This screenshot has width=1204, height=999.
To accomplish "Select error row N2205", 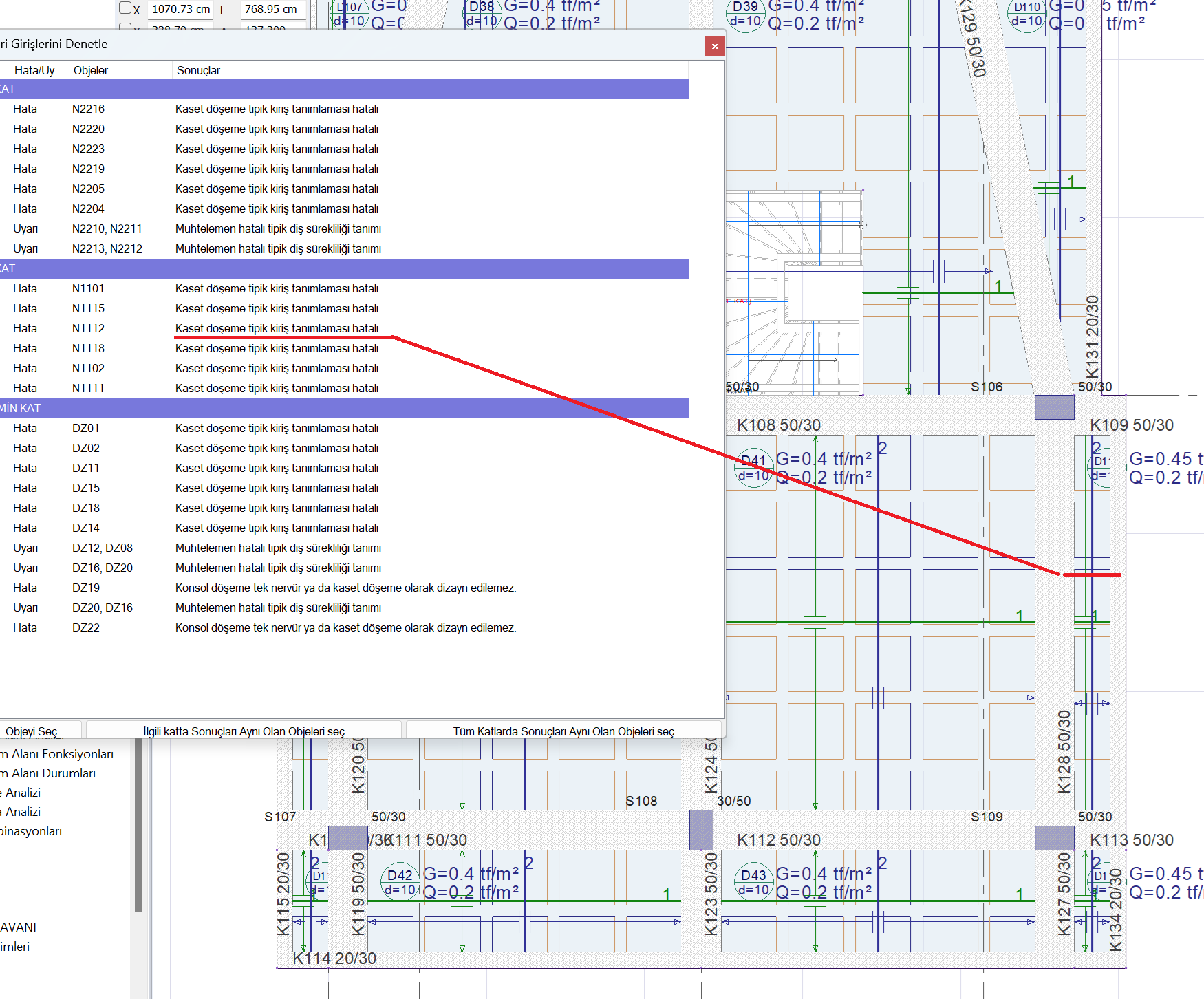I will 344,189.
